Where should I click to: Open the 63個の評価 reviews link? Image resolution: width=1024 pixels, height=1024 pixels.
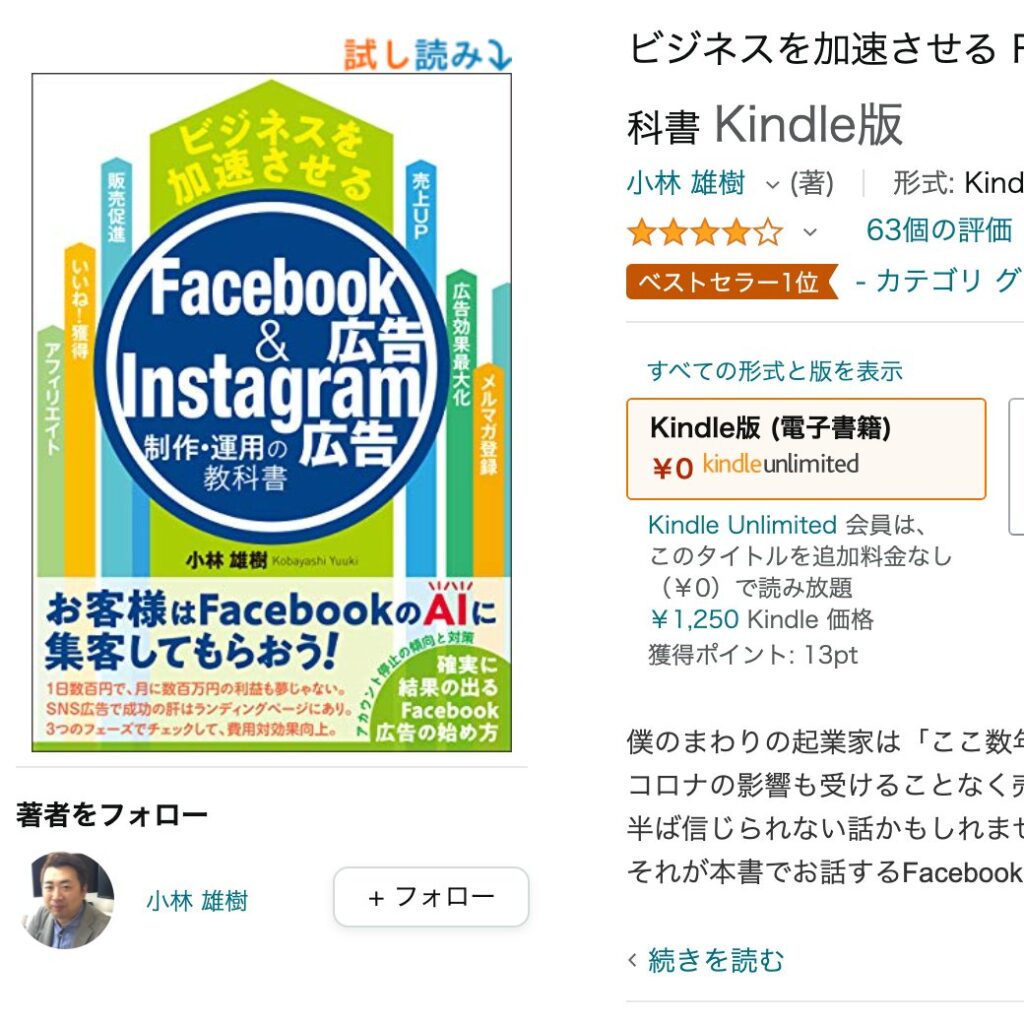pyautogui.click(x=939, y=230)
